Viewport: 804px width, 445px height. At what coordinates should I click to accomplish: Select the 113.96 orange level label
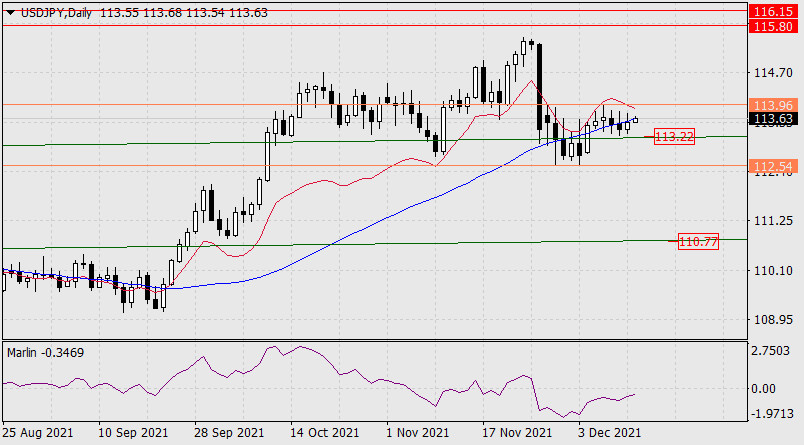(774, 105)
